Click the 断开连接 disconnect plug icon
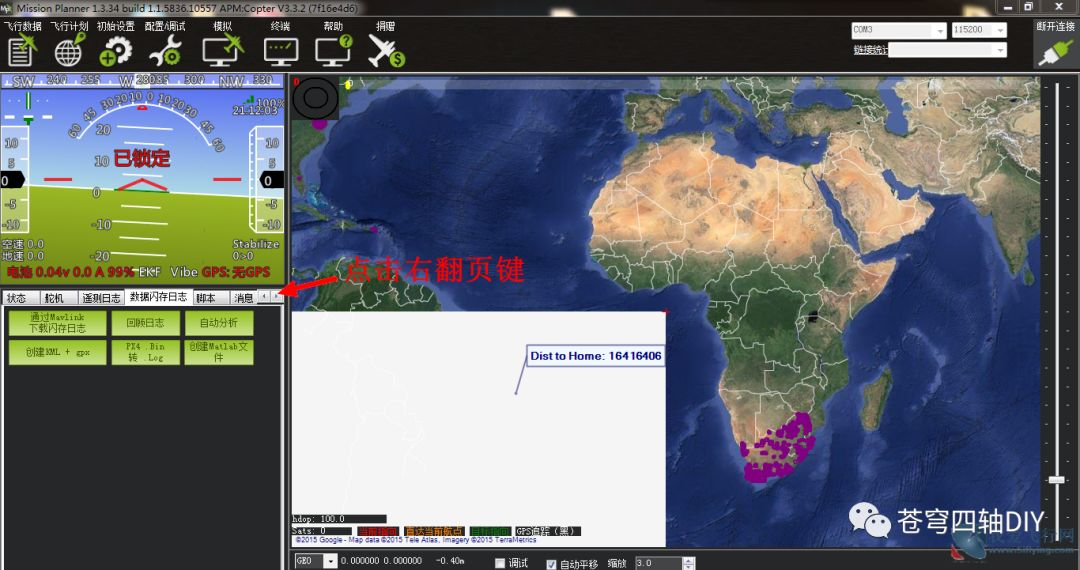Viewport: 1080px width, 570px height. 1056,52
